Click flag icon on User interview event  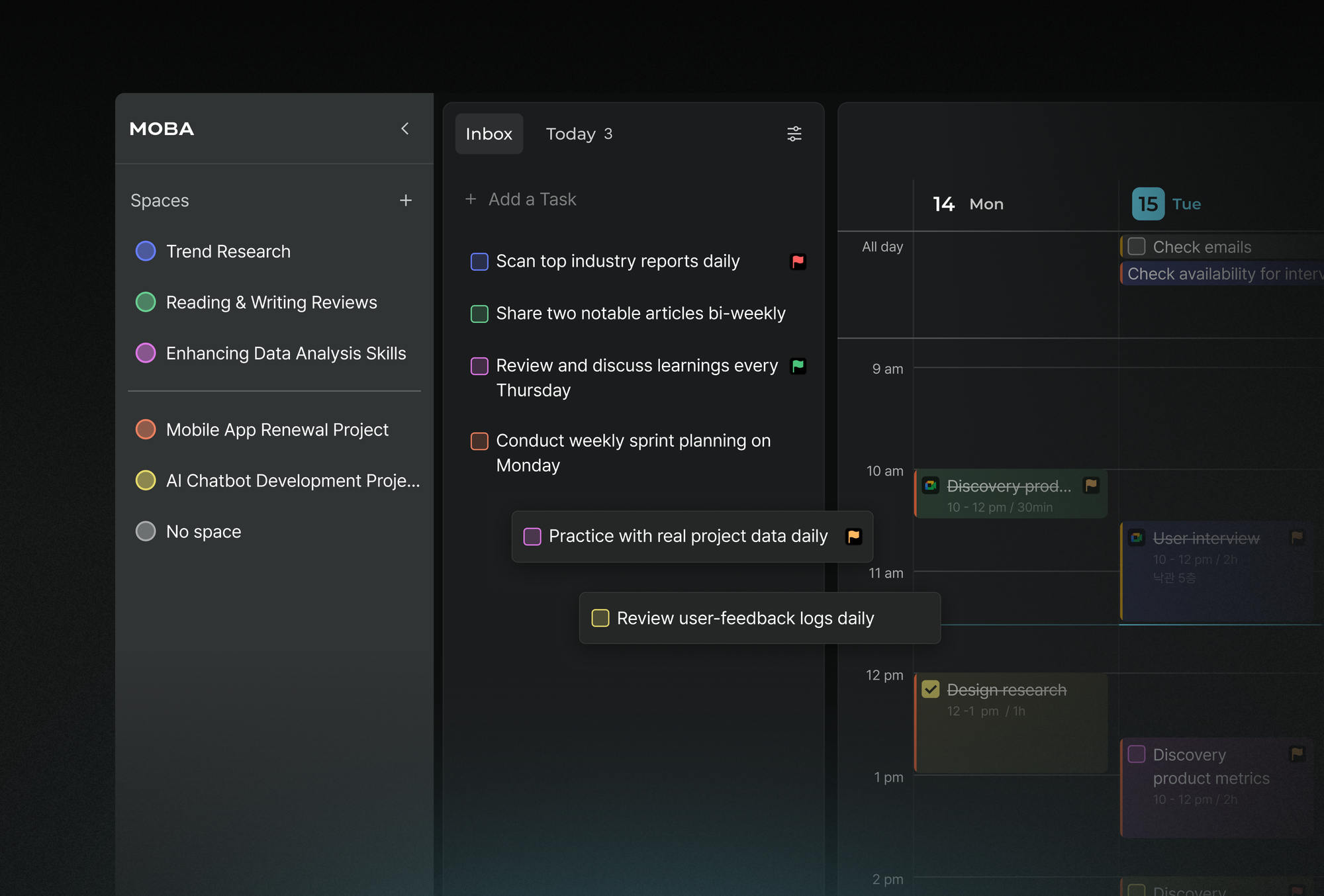(x=1297, y=537)
